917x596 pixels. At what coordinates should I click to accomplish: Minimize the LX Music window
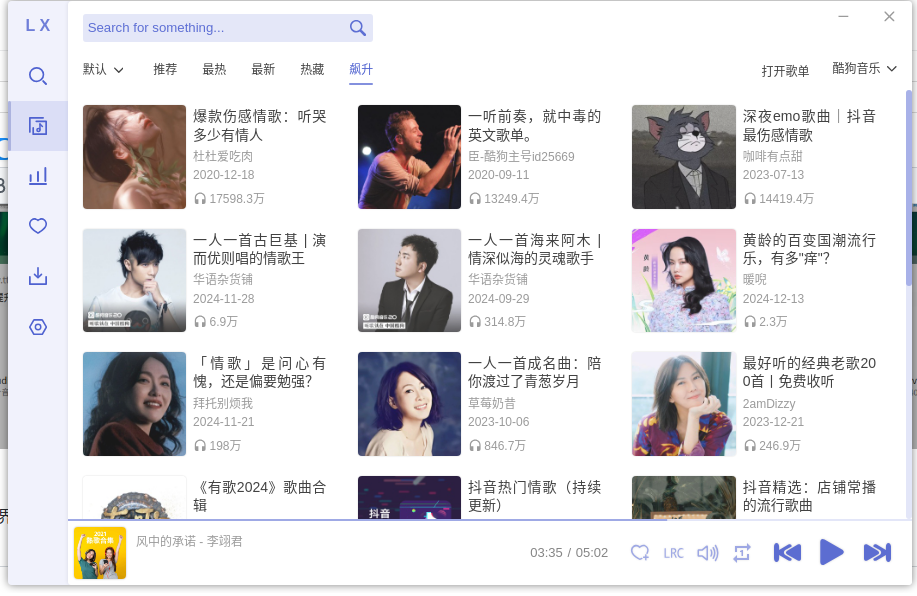(843, 16)
